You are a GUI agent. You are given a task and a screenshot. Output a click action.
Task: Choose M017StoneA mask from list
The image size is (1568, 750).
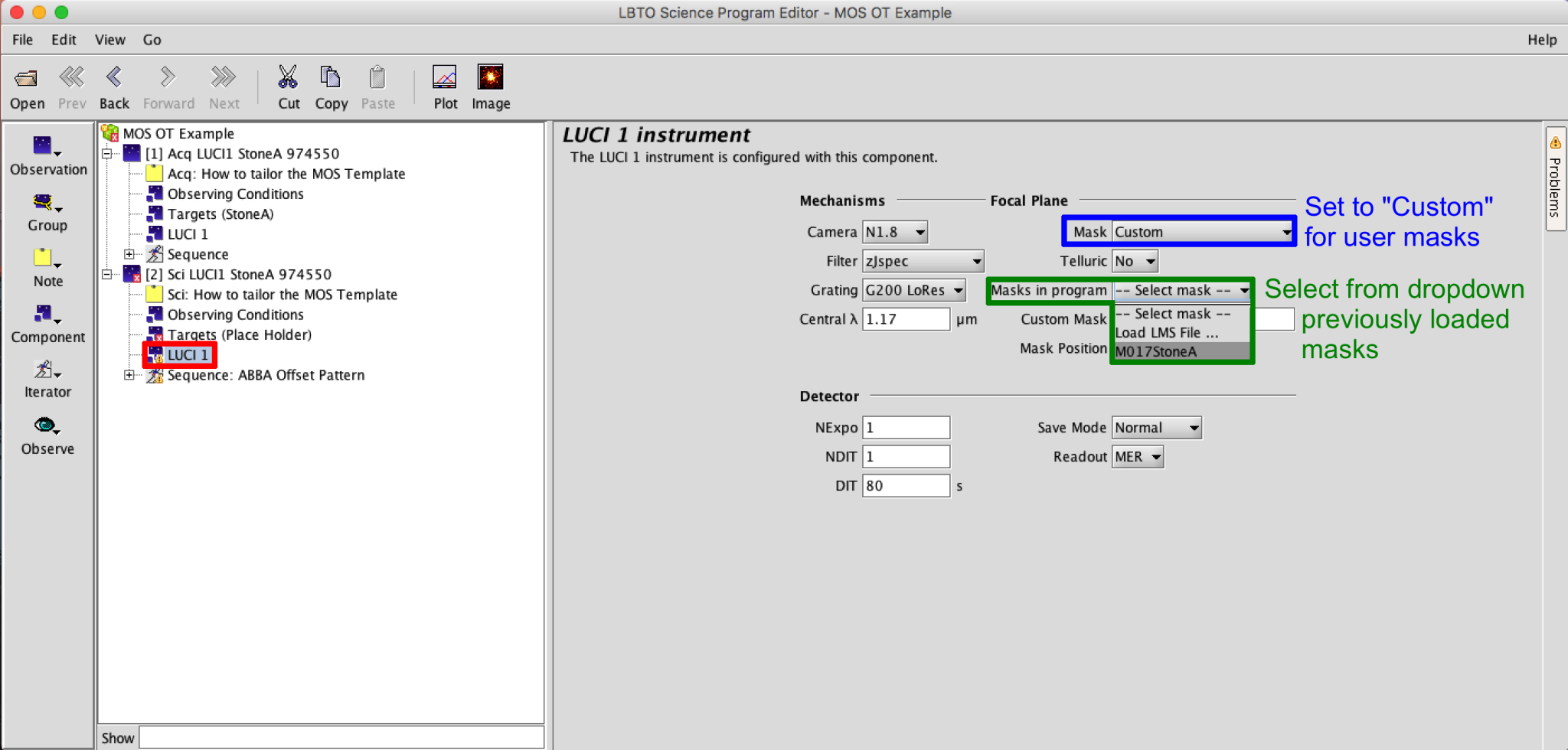(x=1181, y=352)
